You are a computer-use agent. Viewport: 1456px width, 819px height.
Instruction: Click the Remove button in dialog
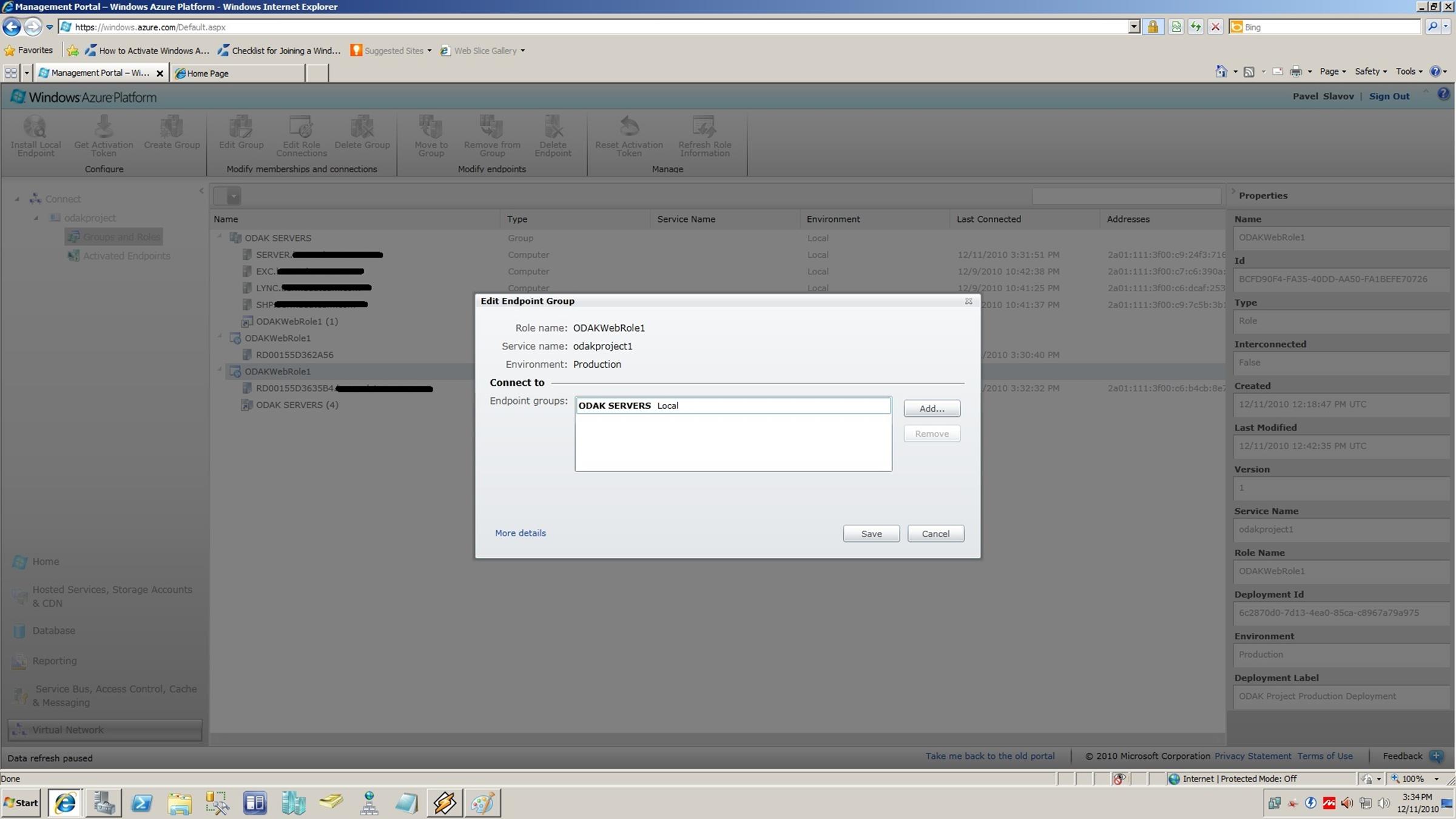pos(932,434)
